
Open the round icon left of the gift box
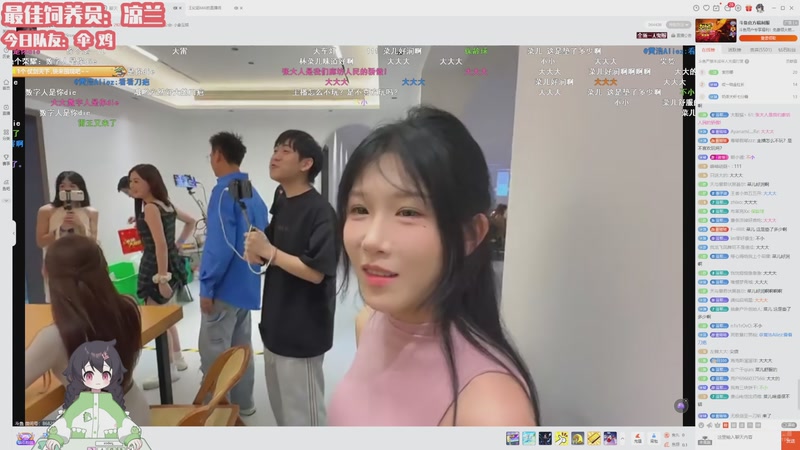738,8
